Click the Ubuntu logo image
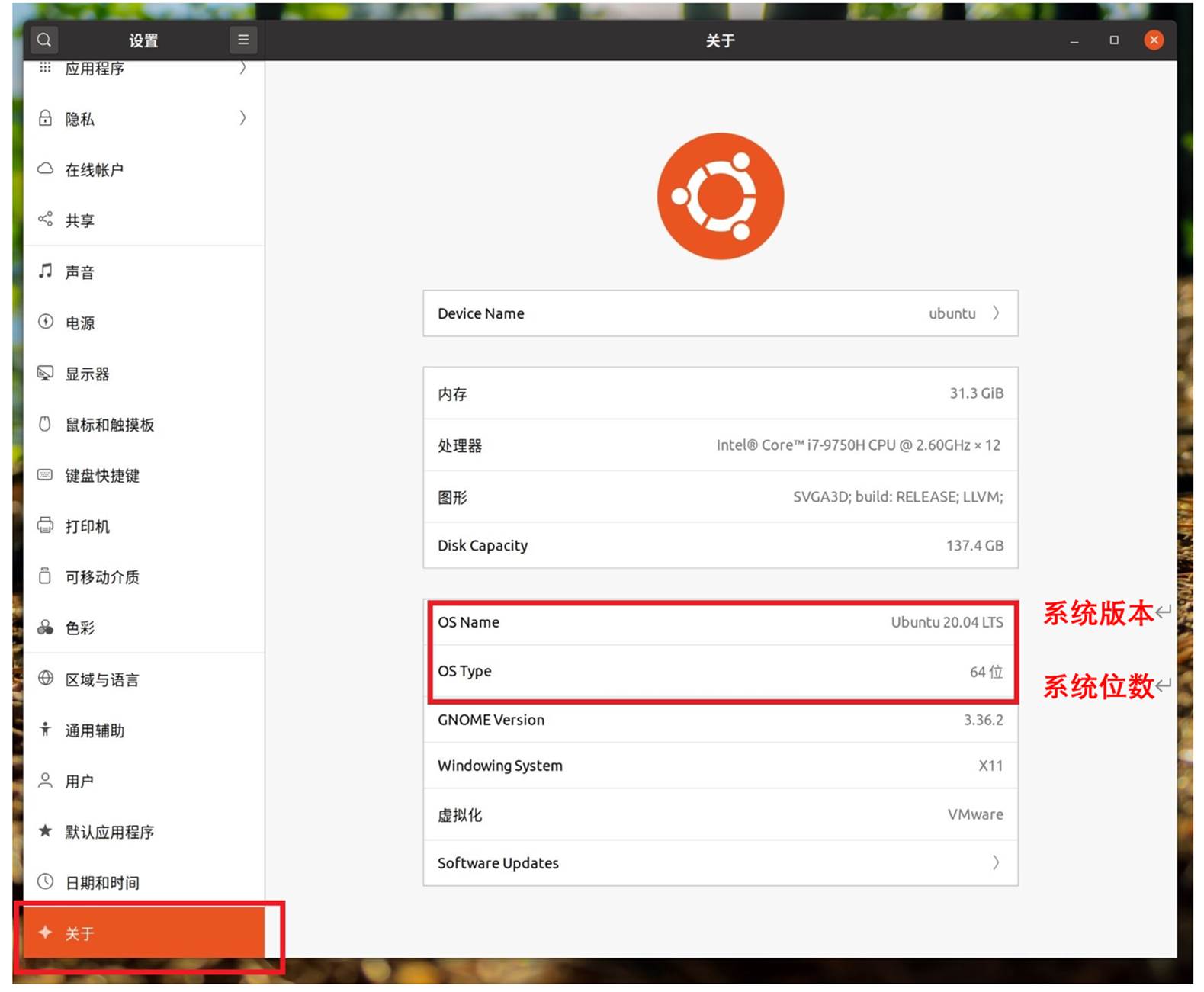The image size is (1204, 992). point(721,197)
